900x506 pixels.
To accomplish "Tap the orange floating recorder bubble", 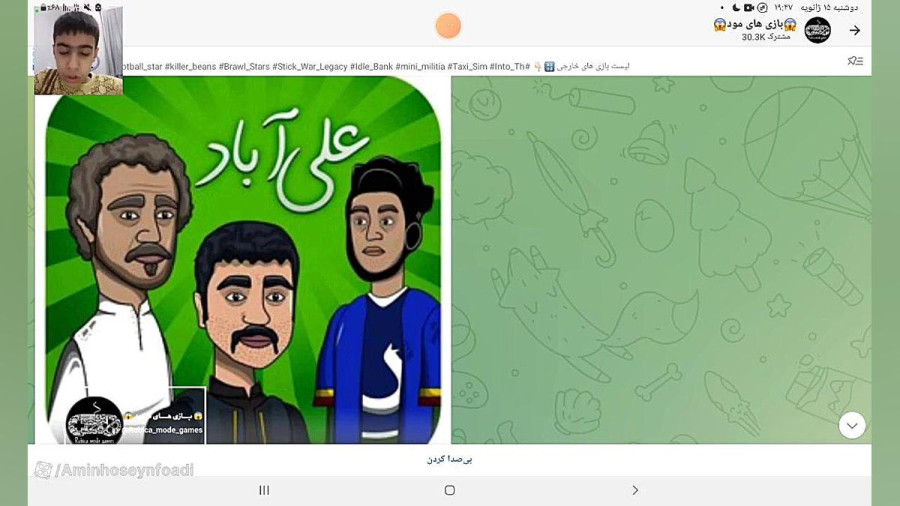I will click(x=448, y=26).
